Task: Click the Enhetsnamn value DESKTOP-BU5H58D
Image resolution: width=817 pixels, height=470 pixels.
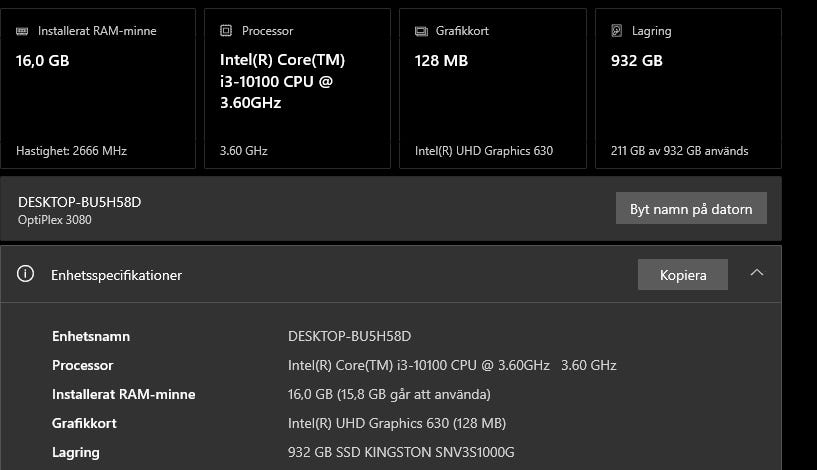Action: point(349,336)
